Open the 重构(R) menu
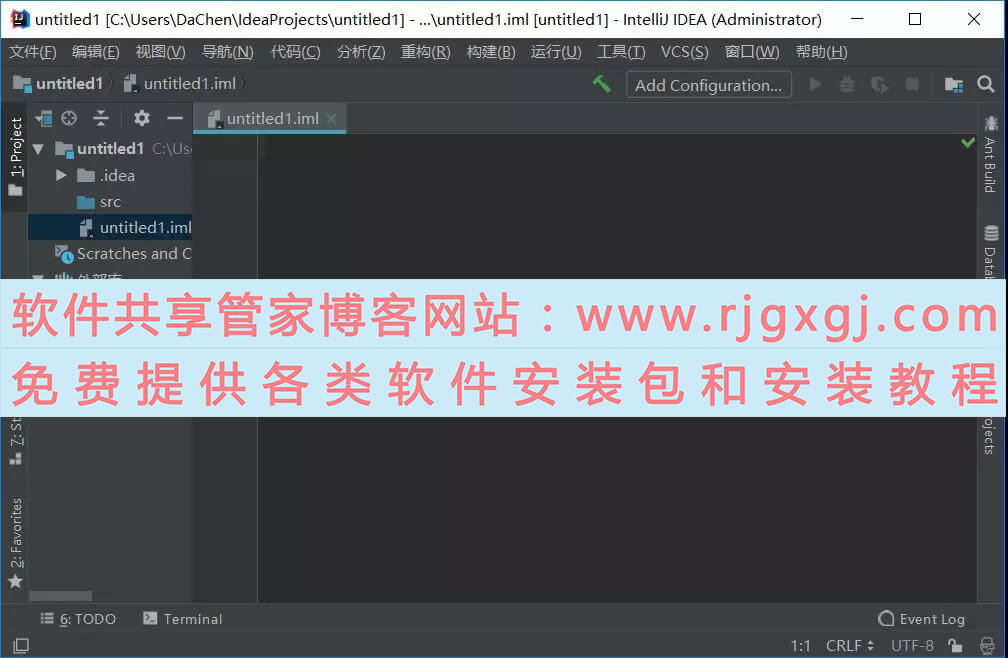The width and height of the screenshot is (1008, 658). (425, 51)
